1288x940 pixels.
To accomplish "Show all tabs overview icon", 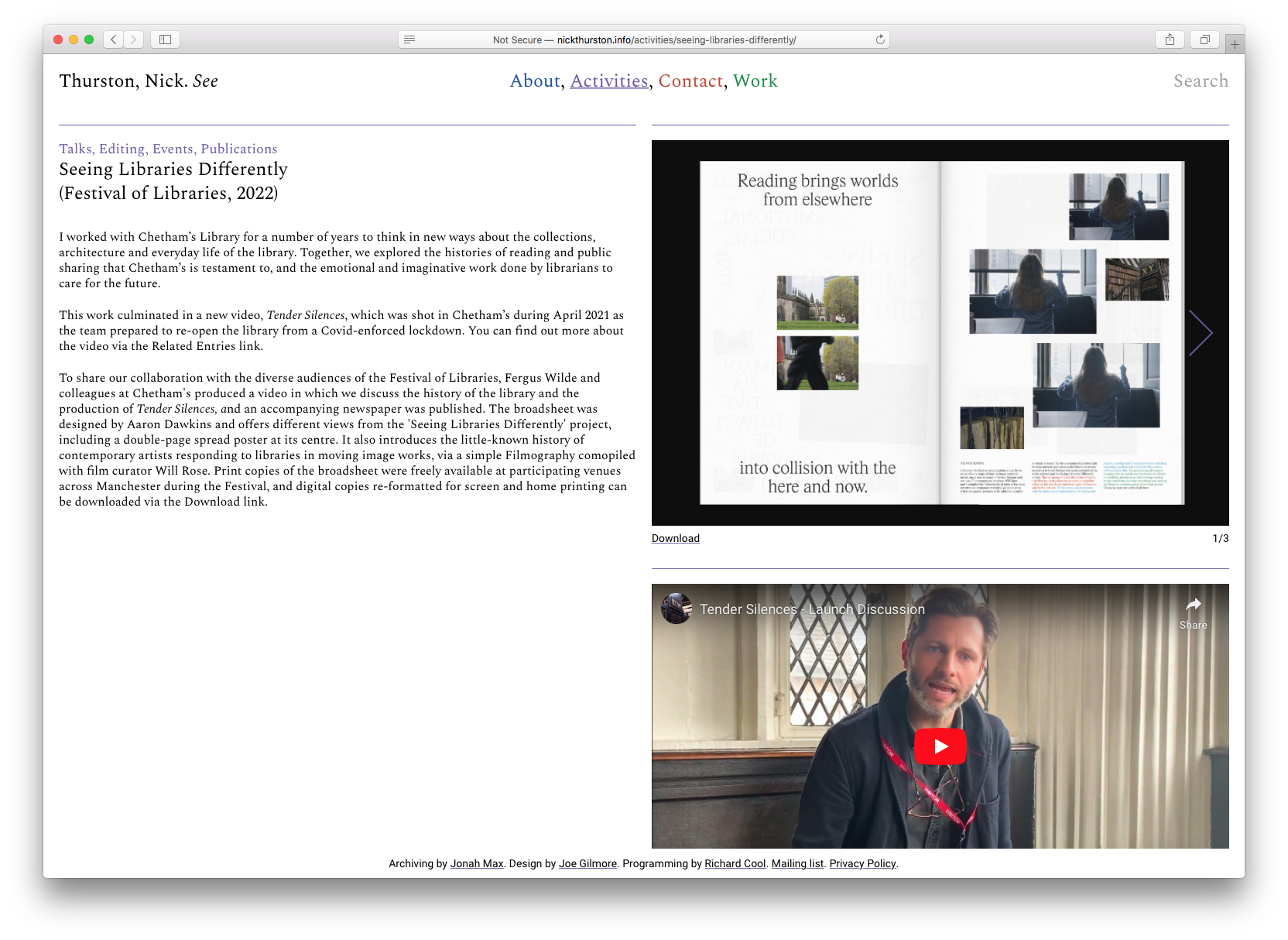I will point(1204,39).
